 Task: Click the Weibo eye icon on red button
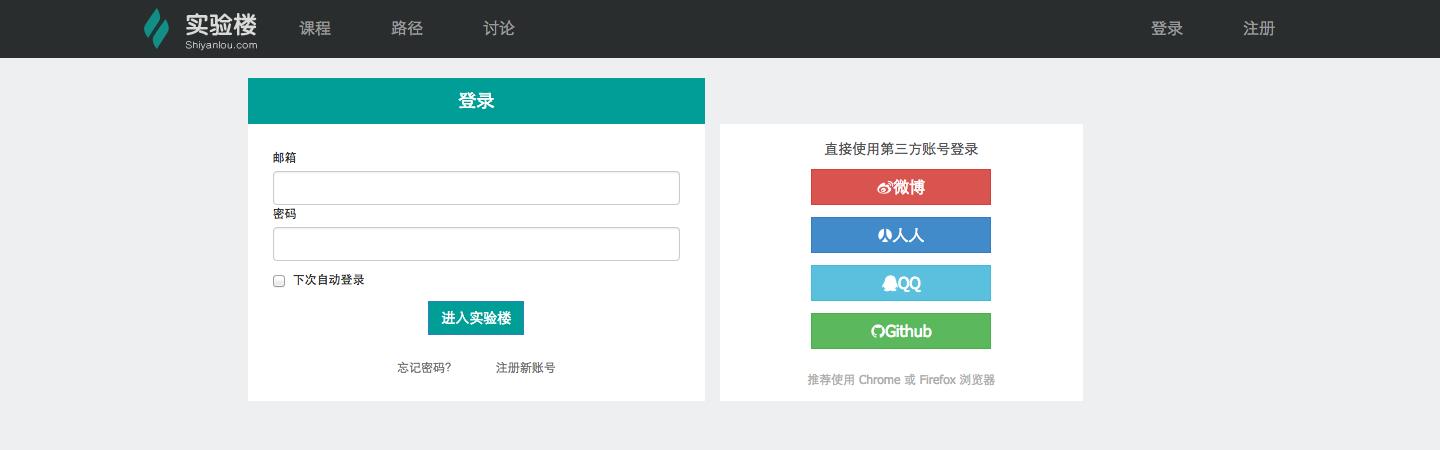pos(885,187)
